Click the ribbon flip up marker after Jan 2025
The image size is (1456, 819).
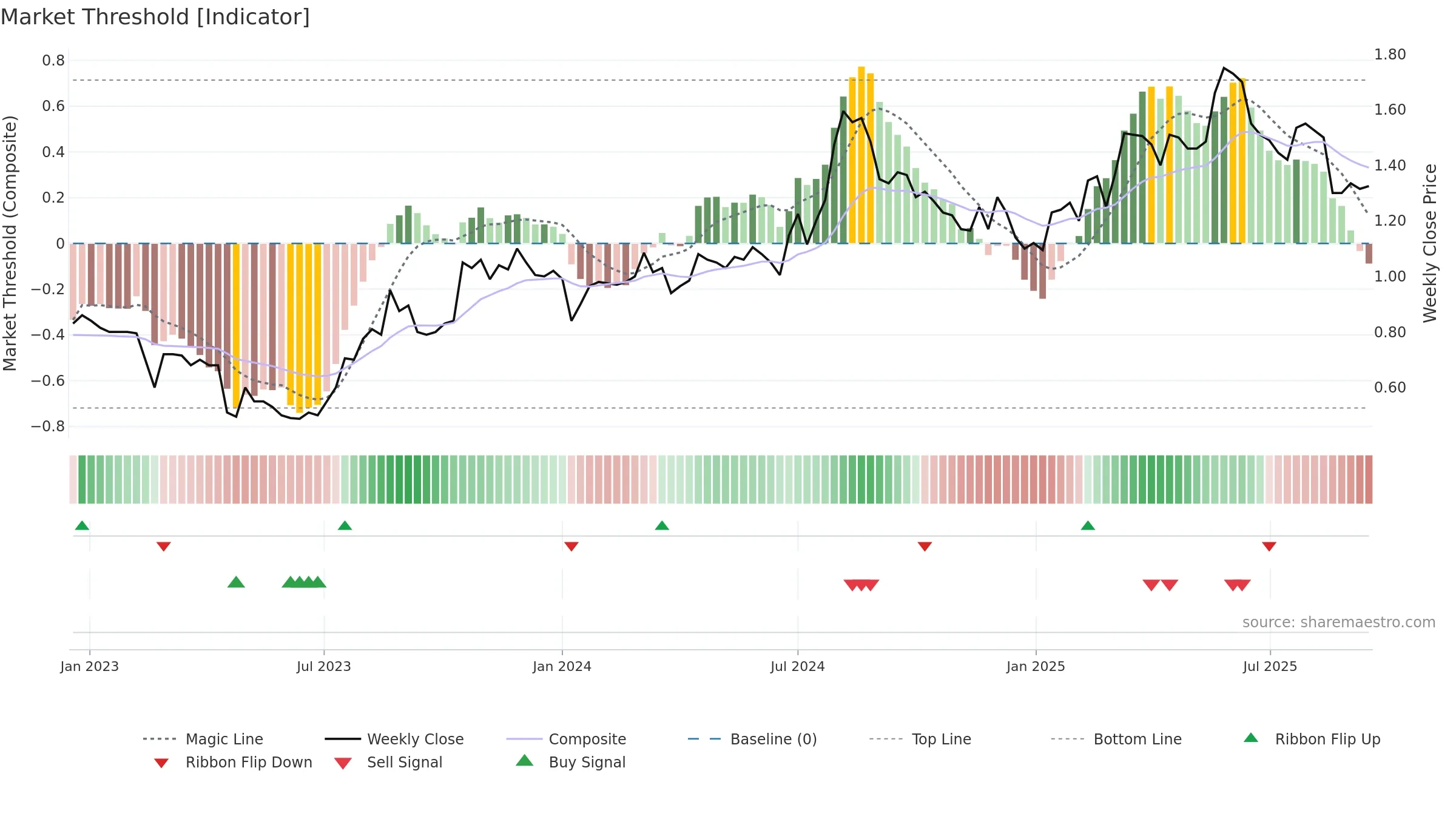click(x=1088, y=525)
